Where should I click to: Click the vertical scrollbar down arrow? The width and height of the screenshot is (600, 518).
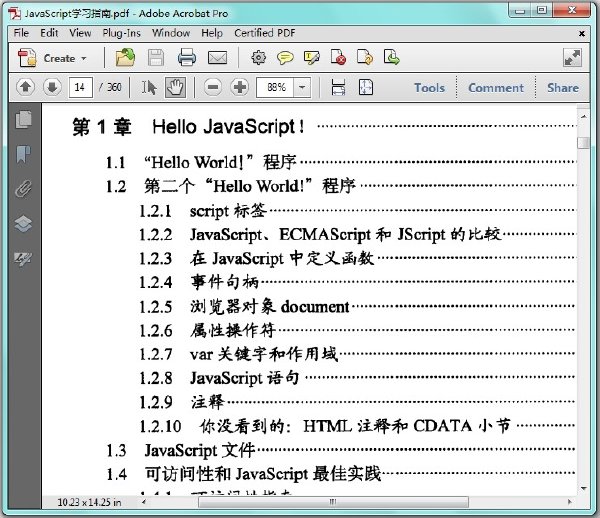[584, 489]
